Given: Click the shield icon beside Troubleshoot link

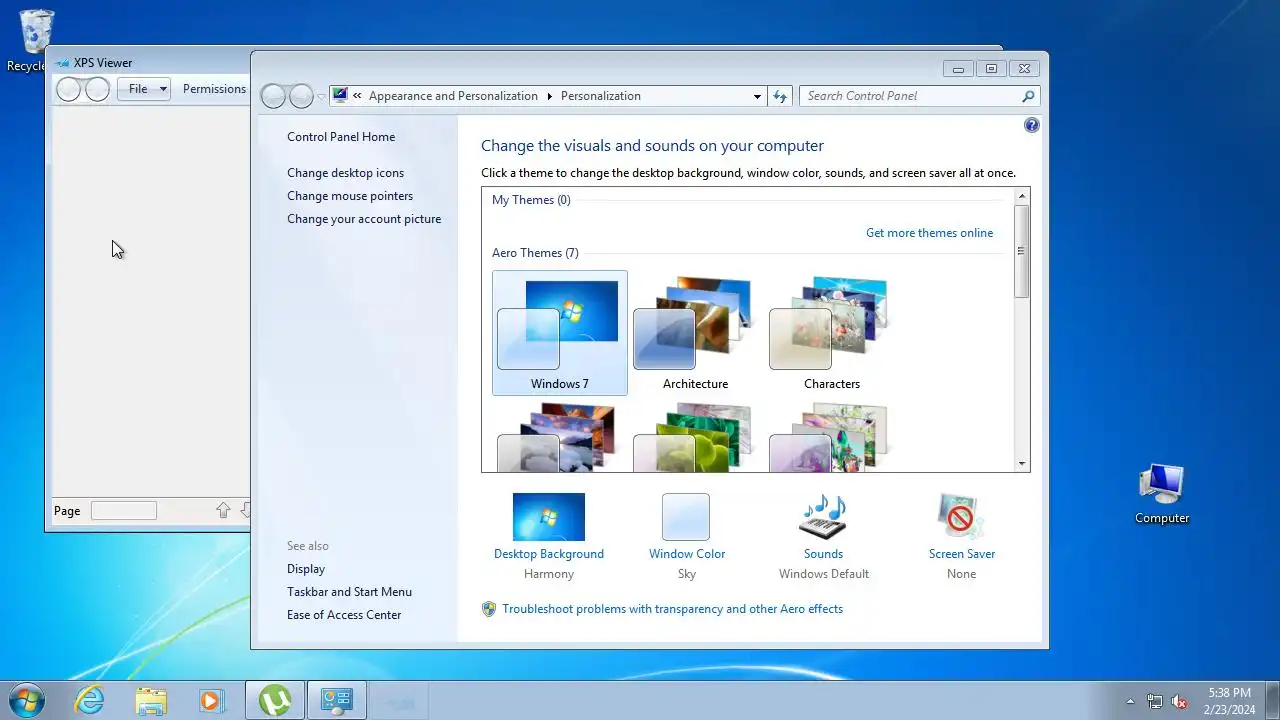Looking at the screenshot, I should (489, 609).
